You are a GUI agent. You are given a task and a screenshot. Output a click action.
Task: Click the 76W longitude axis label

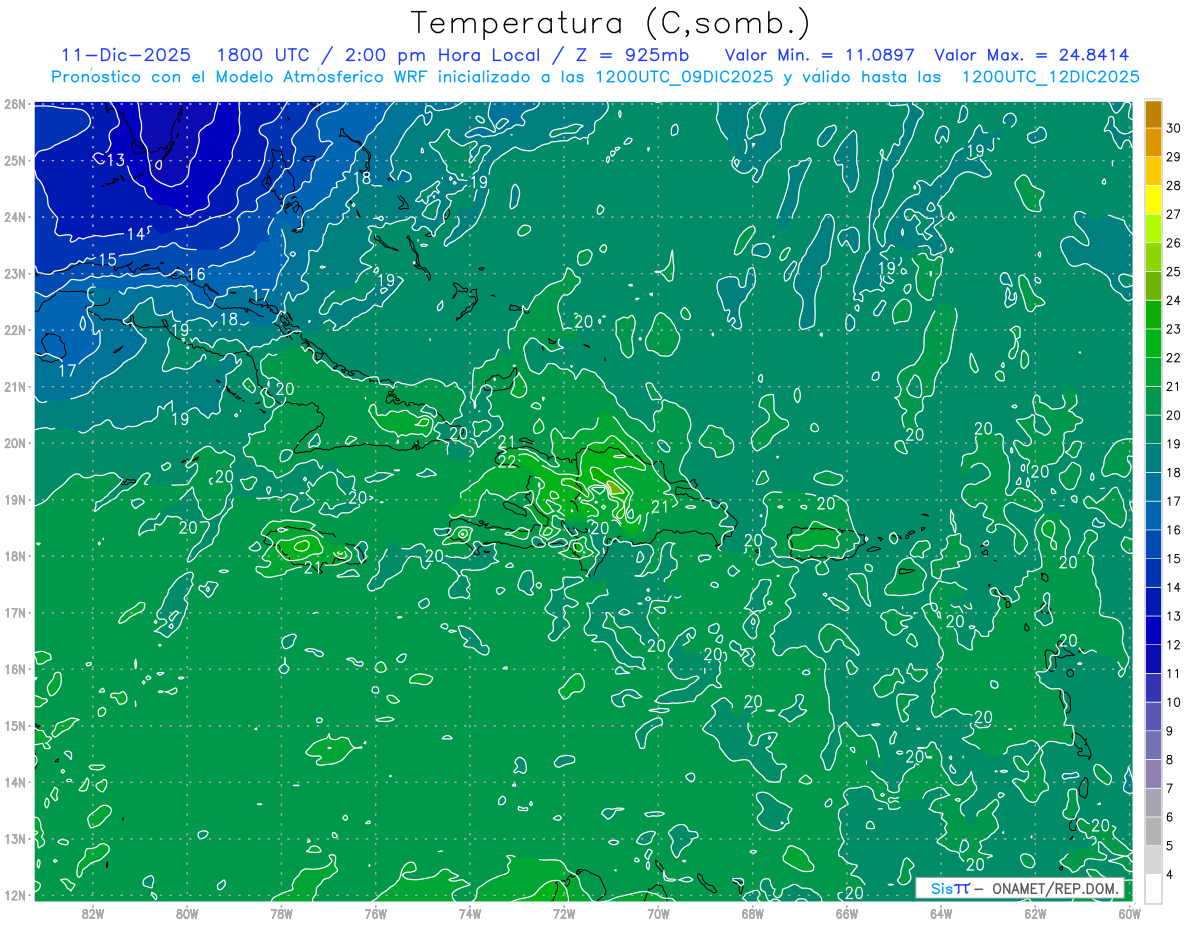tap(375, 913)
